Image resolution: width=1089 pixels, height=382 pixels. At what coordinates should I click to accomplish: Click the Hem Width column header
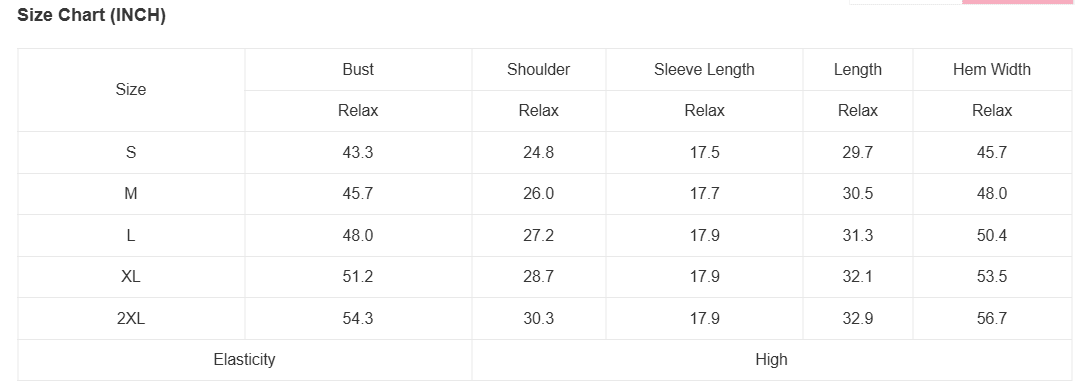(991, 69)
